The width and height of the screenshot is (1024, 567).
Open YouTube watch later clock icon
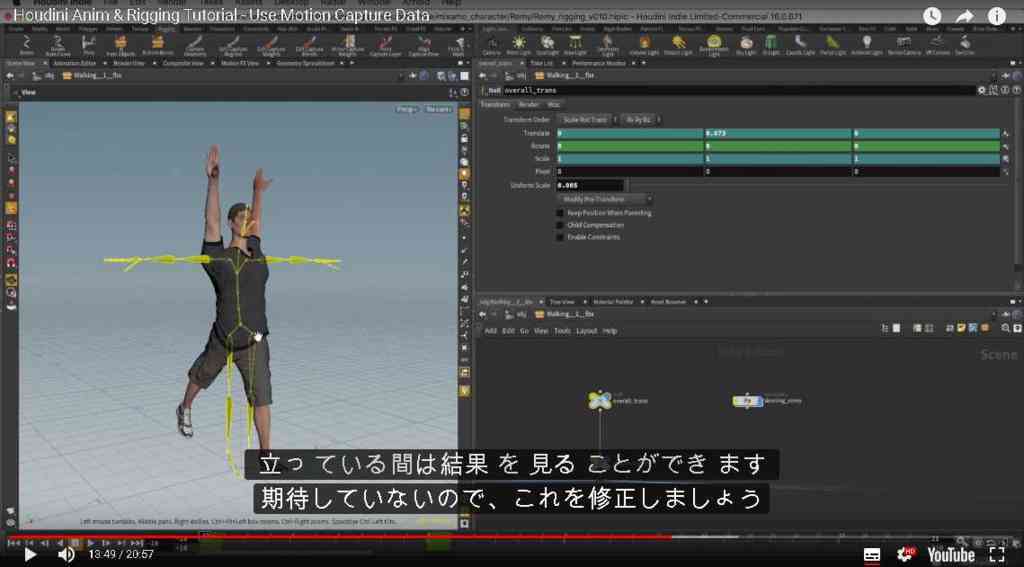coord(932,16)
